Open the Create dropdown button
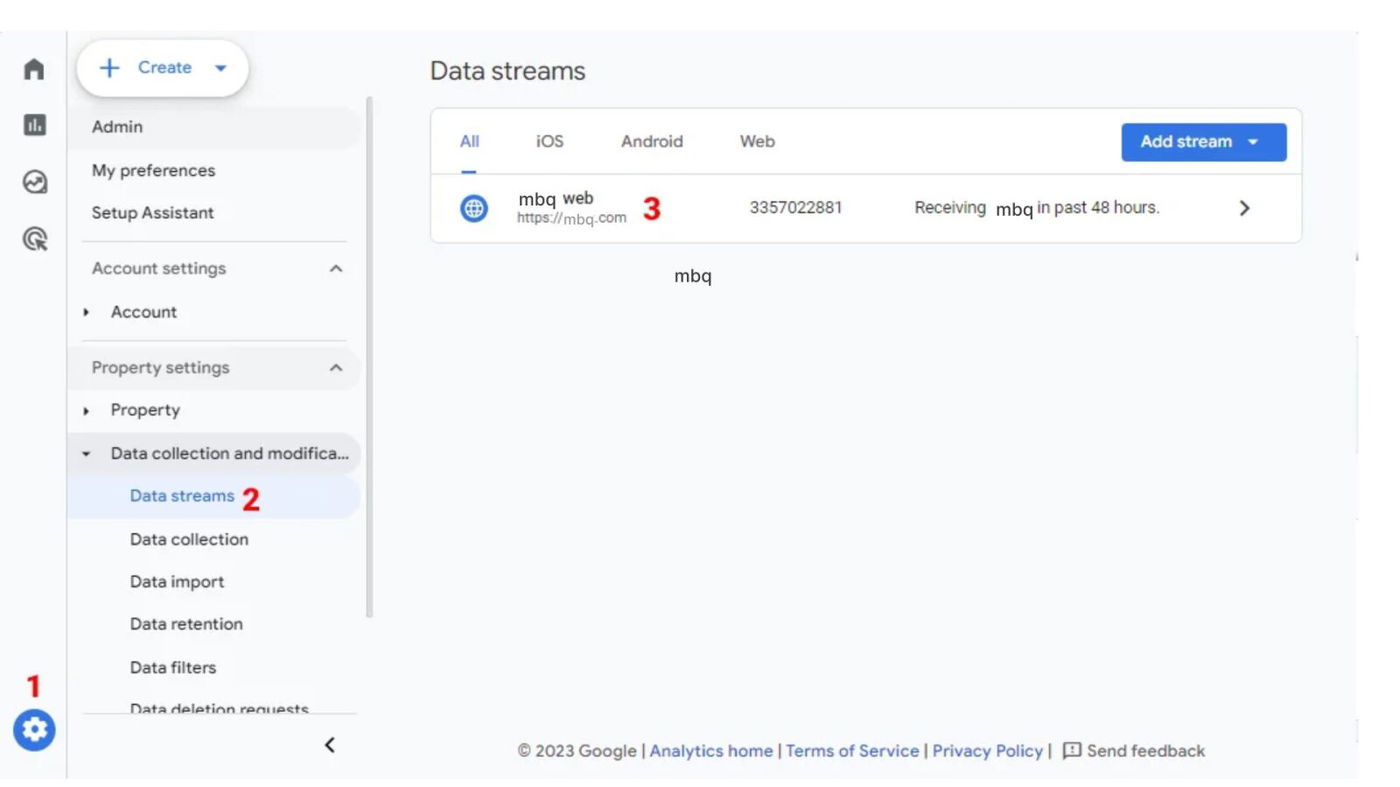Screen dimensions: 1400x787 (x=163, y=68)
